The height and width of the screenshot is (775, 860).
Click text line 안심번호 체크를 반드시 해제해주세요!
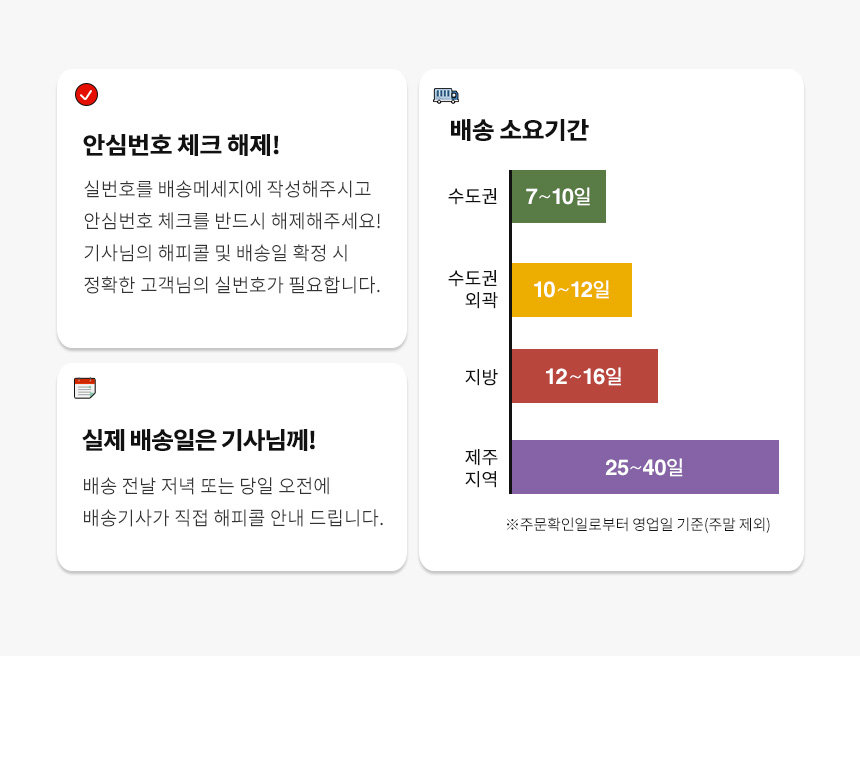[232, 221]
